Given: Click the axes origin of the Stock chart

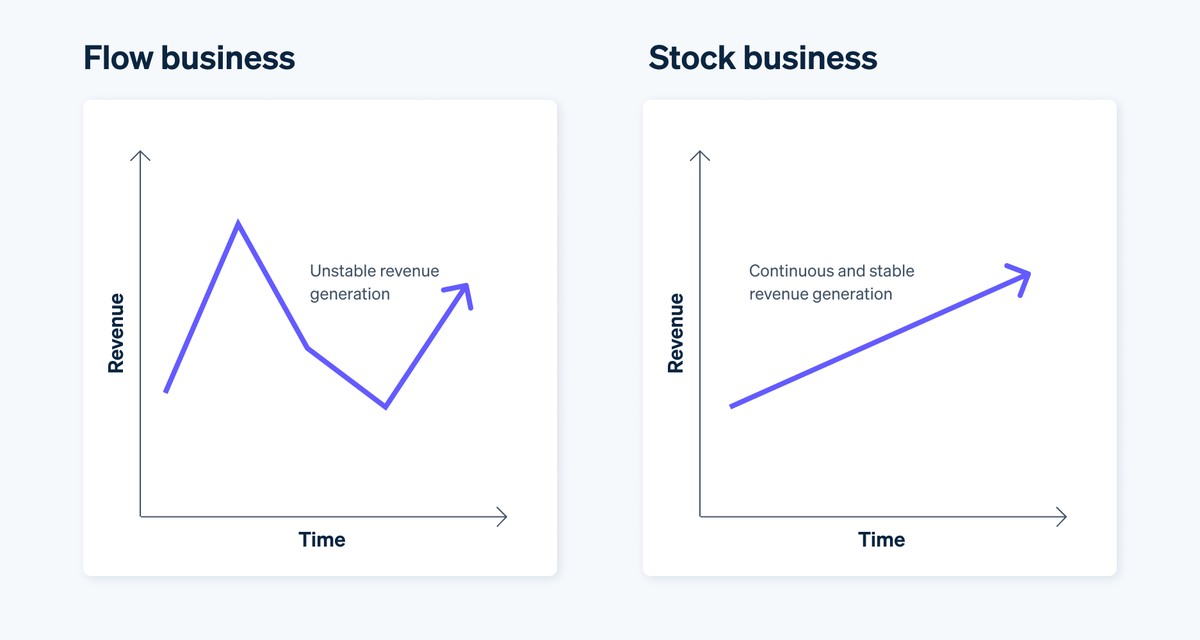Looking at the screenshot, I should 701,517.
